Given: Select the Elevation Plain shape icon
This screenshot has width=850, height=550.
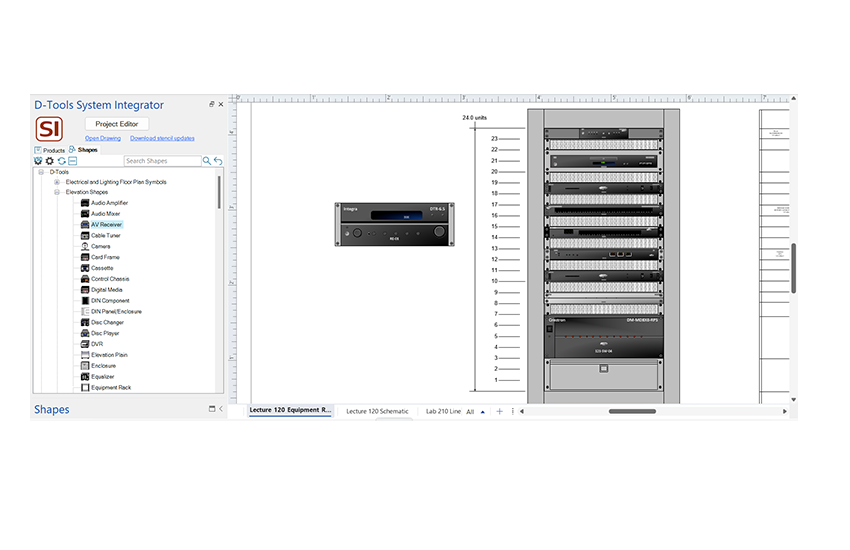Looking at the screenshot, I should pyautogui.click(x=85, y=354).
